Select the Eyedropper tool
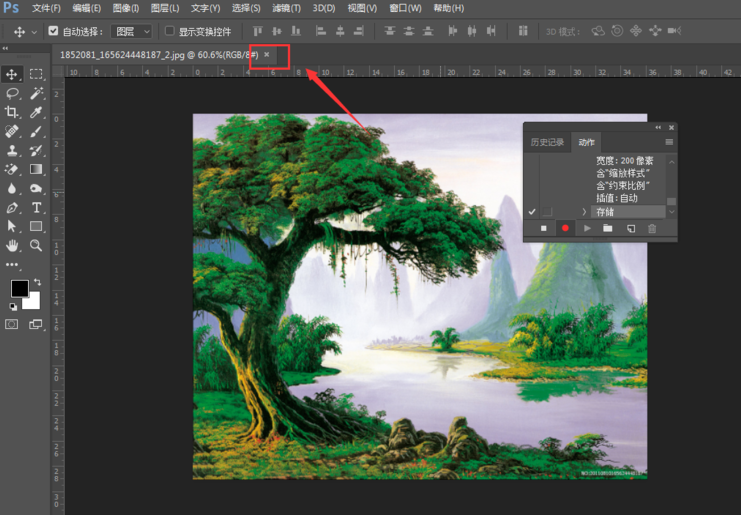741x515 pixels. (x=36, y=112)
